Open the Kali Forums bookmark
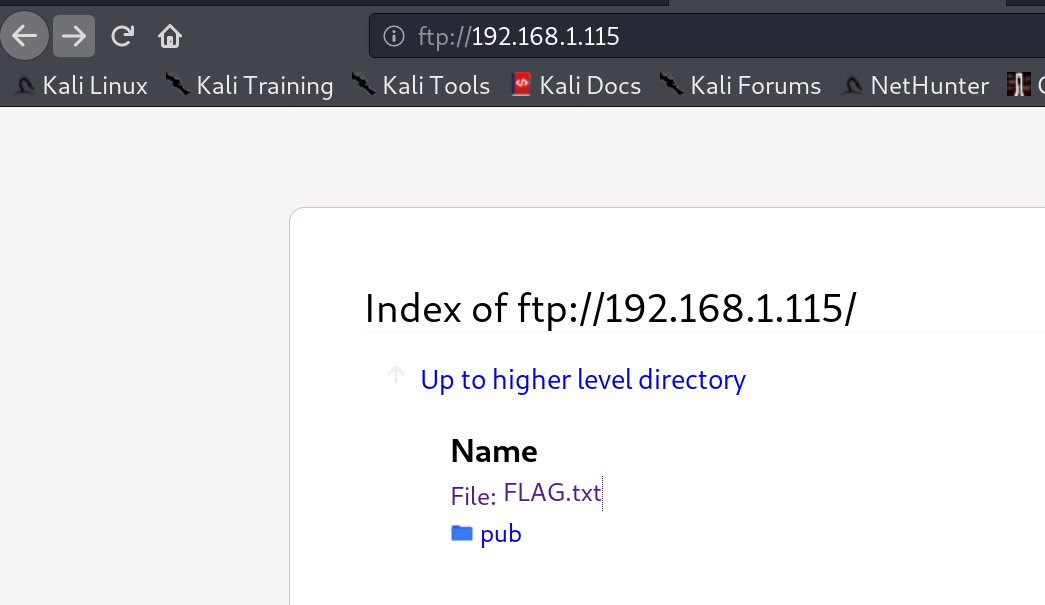Image resolution: width=1045 pixels, height=605 pixels. pos(741,86)
